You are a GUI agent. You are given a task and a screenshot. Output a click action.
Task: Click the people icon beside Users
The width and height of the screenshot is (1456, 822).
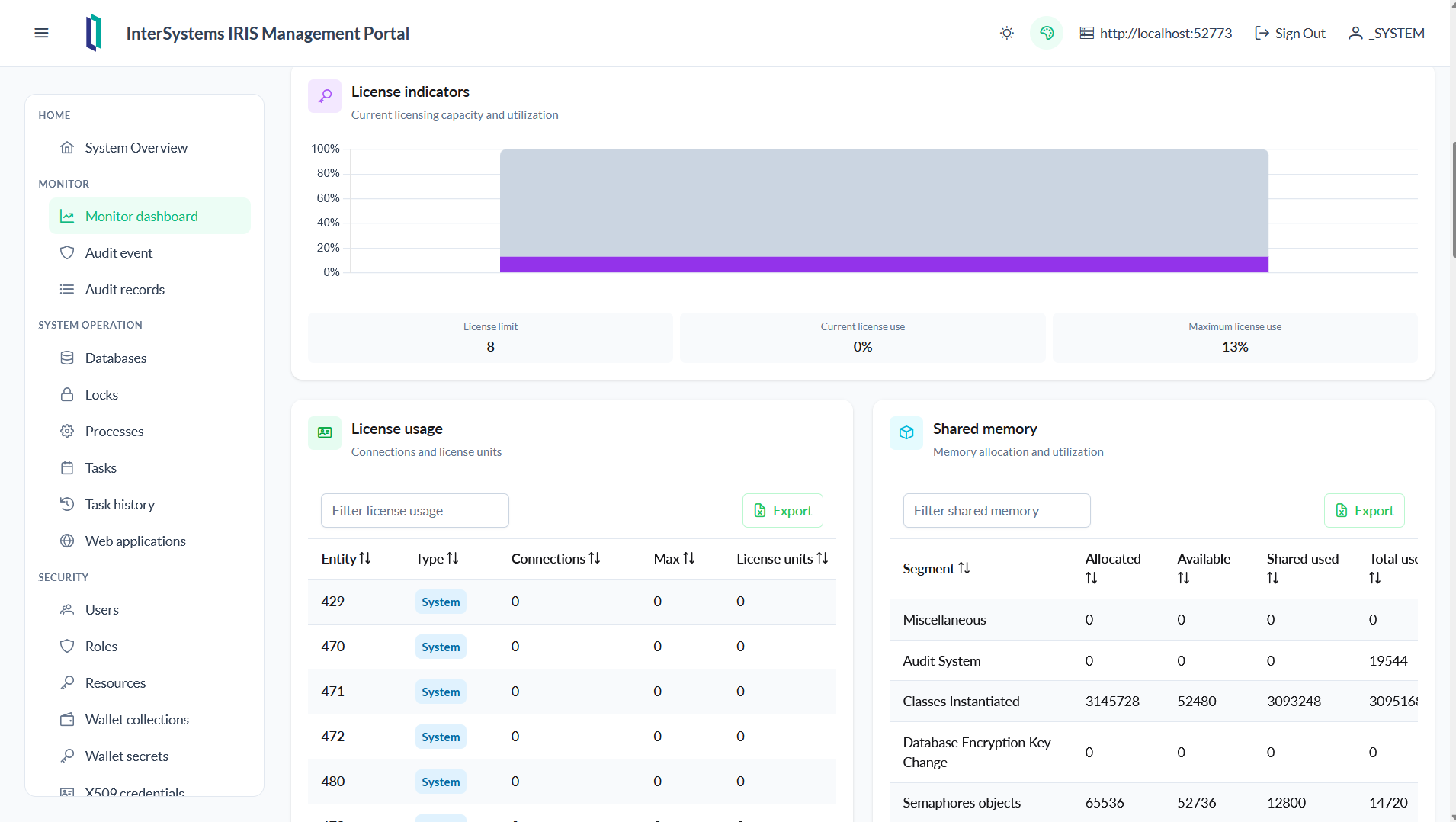pyautogui.click(x=67, y=609)
